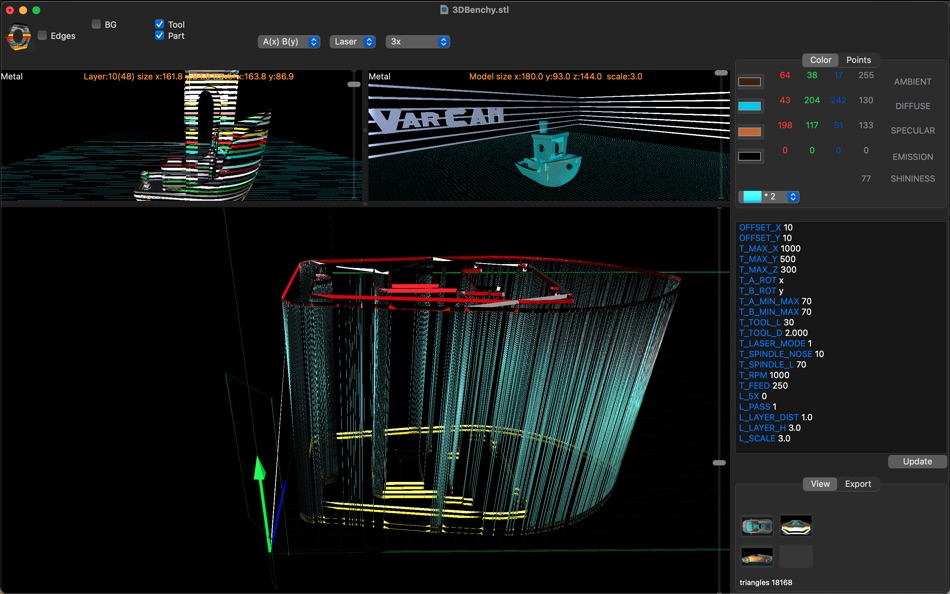
Task: Open the side-view car thumbnail
Action: (757, 556)
